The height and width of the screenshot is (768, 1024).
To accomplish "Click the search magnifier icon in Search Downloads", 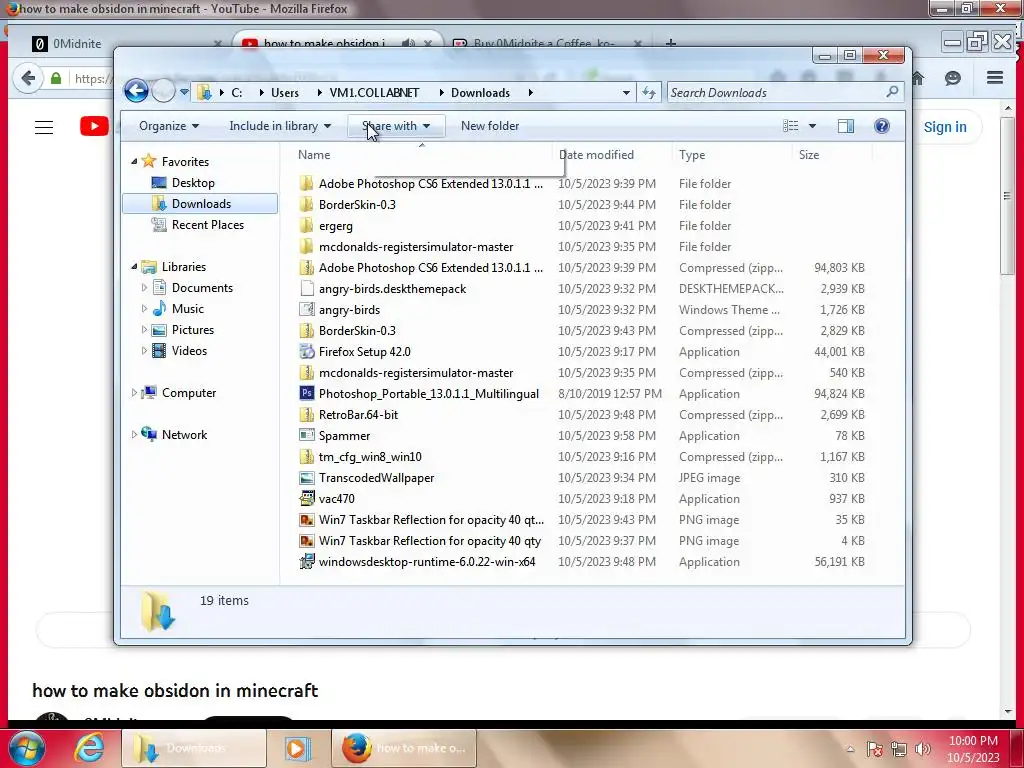I will point(891,92).
